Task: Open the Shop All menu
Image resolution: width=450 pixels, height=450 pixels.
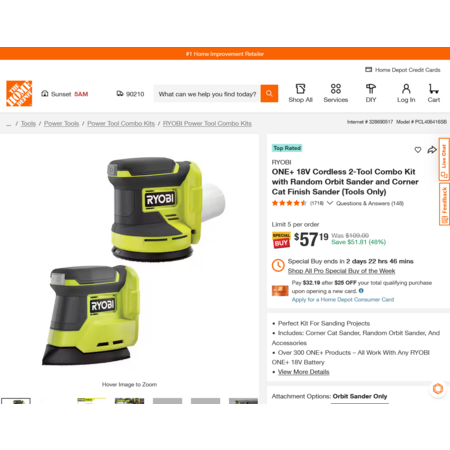Action: (x=300, y=93)
